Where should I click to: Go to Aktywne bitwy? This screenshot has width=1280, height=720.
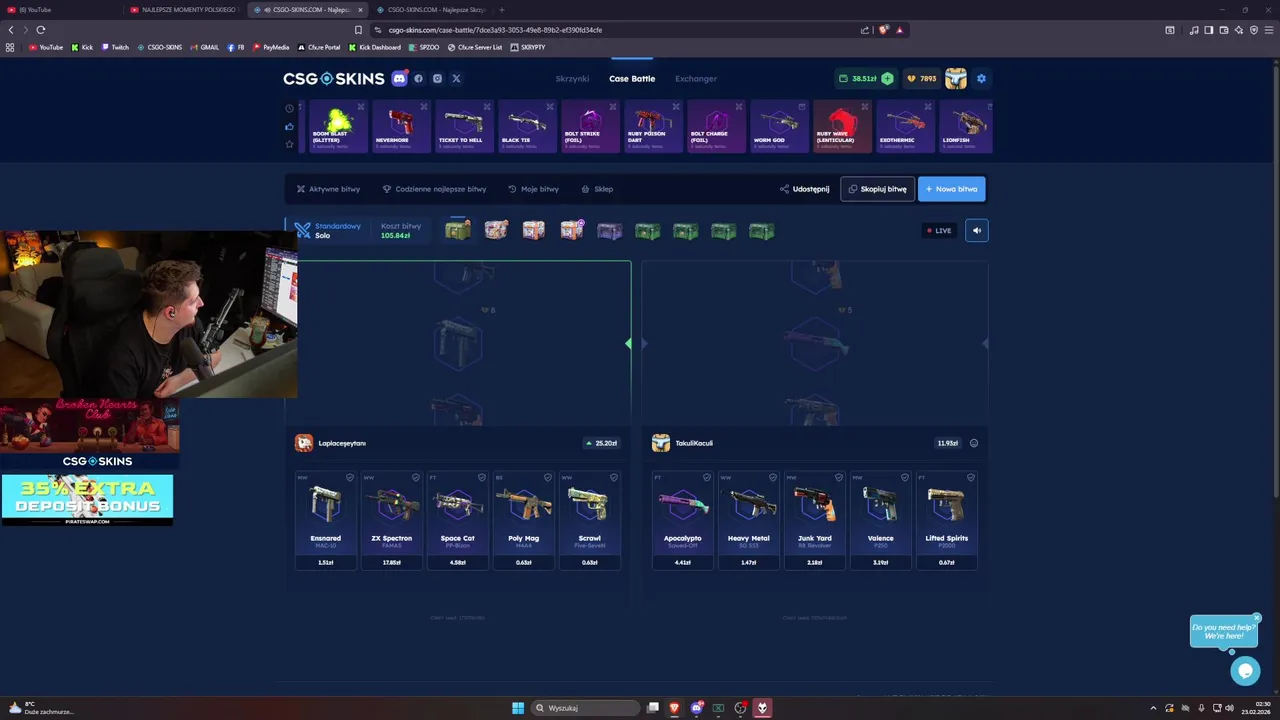pyautogui.click(x=328, y=189)
